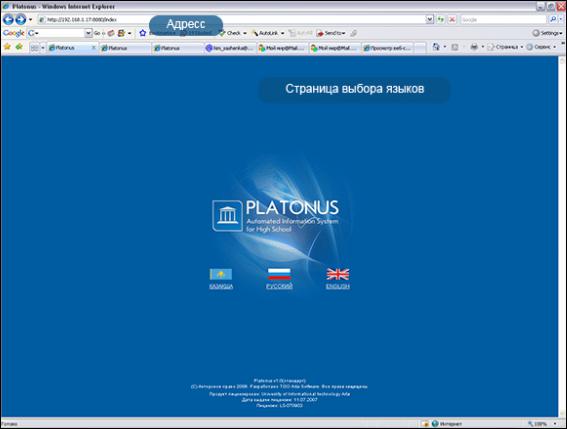This screenshot has height=429, width=567.
Task: Go forward with the browser Forward arrow
Action: tap(21, 19)
